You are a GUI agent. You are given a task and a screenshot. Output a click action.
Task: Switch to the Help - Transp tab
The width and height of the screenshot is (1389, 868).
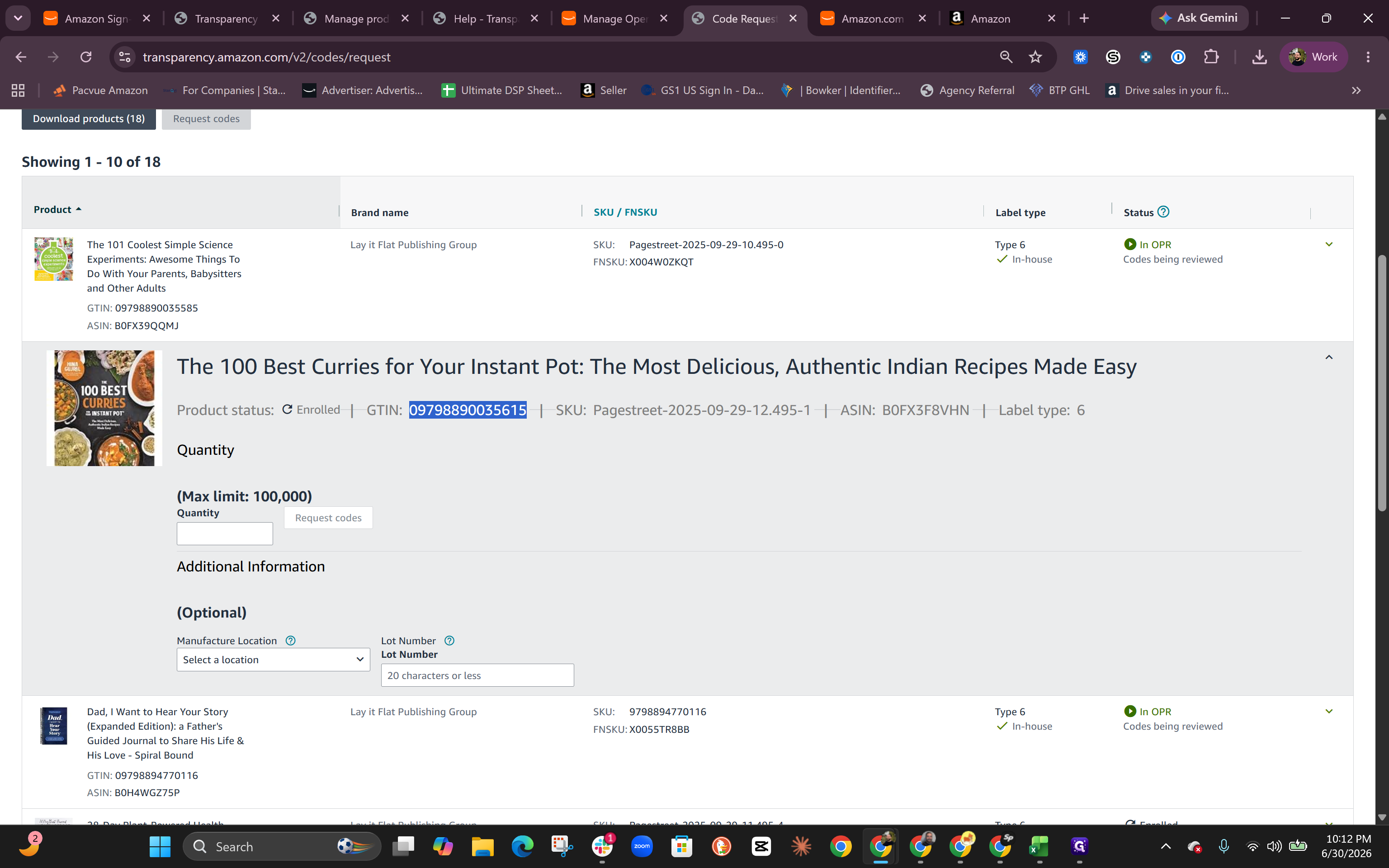[x=486, y=19]
